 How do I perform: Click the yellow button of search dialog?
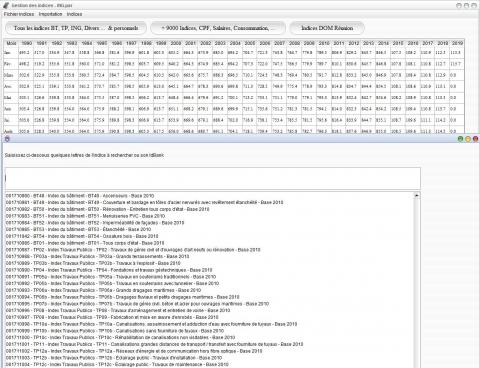coord(468,139)
